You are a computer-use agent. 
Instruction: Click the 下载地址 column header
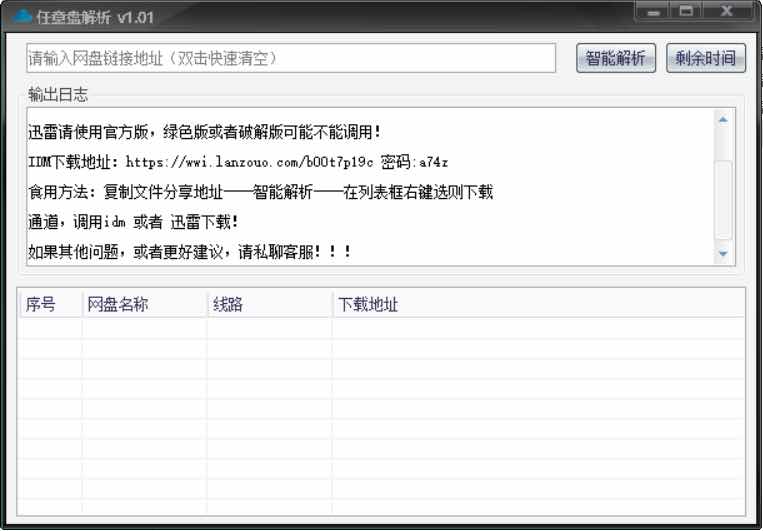pyautogui.click(x=538, y=305)
